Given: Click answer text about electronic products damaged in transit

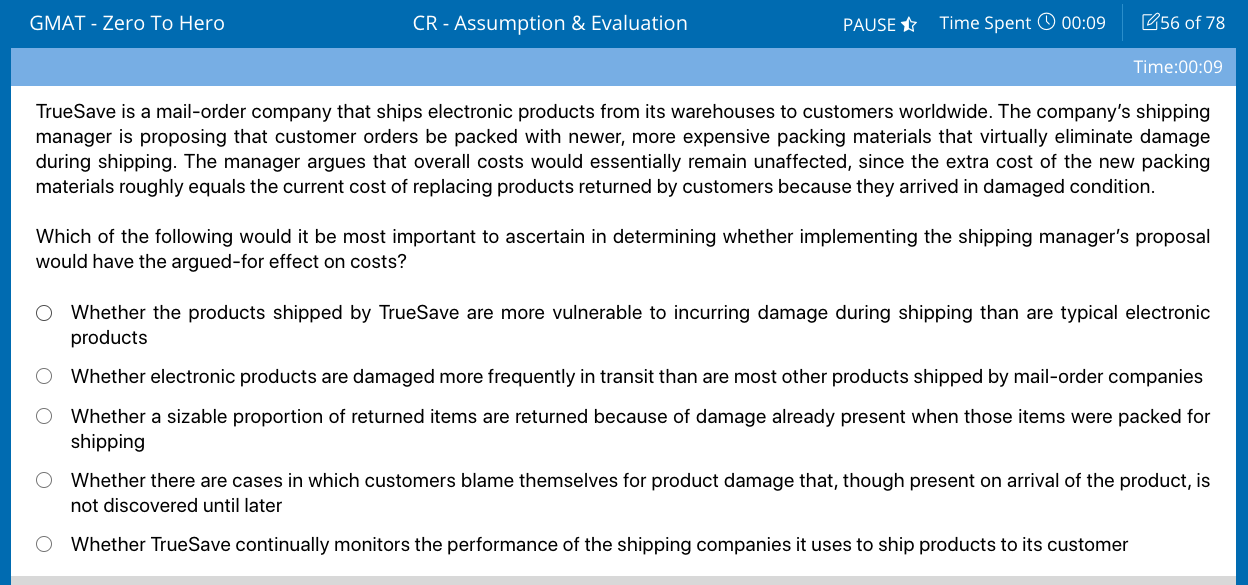Looking at the screenshot, I should pyautogui.click(x=636, y=377).
